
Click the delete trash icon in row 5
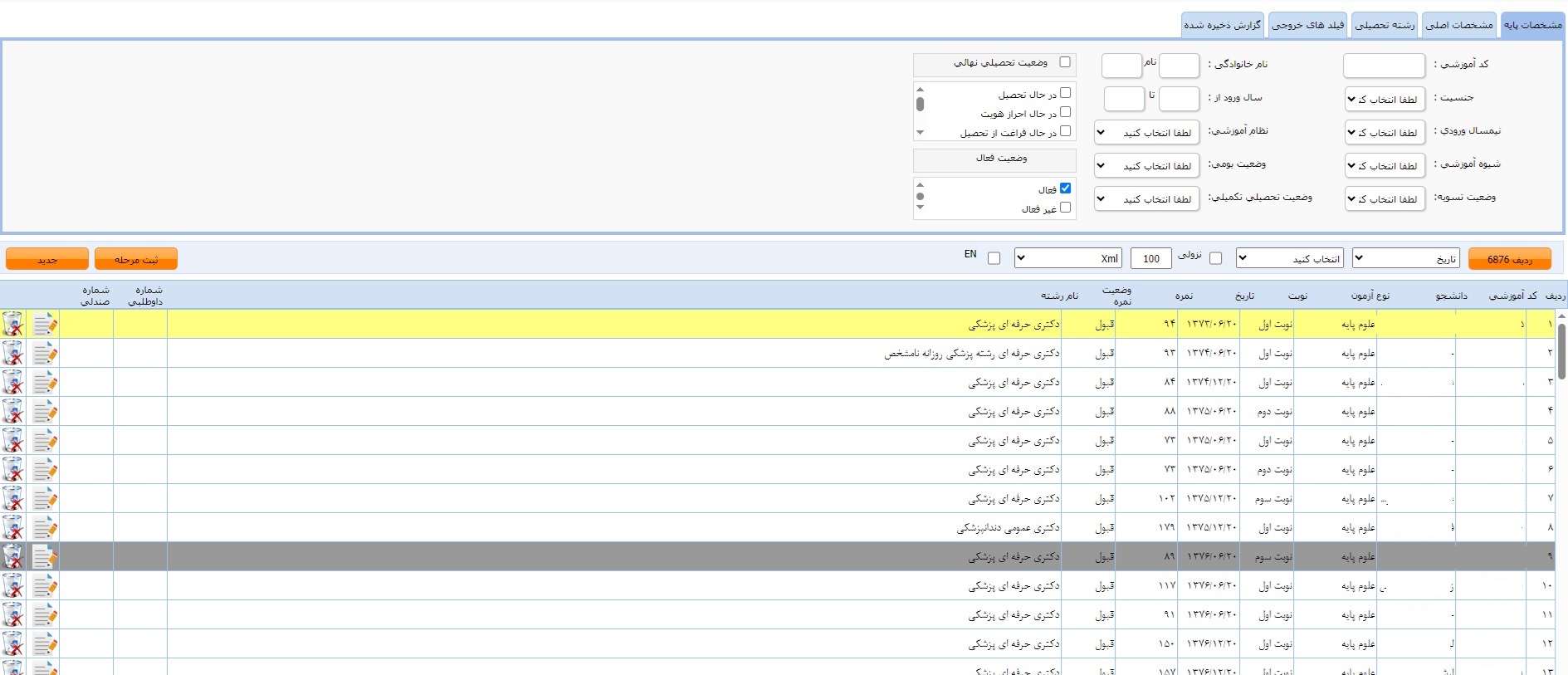[13, 441]
